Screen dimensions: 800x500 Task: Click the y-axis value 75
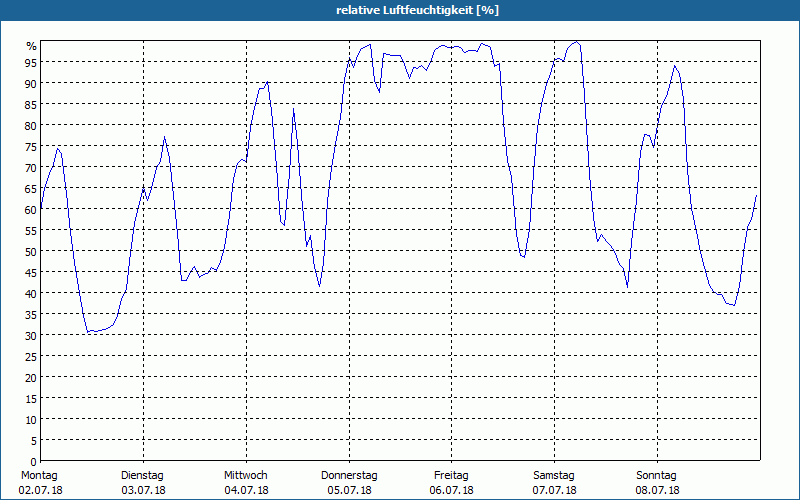(31, 147)
